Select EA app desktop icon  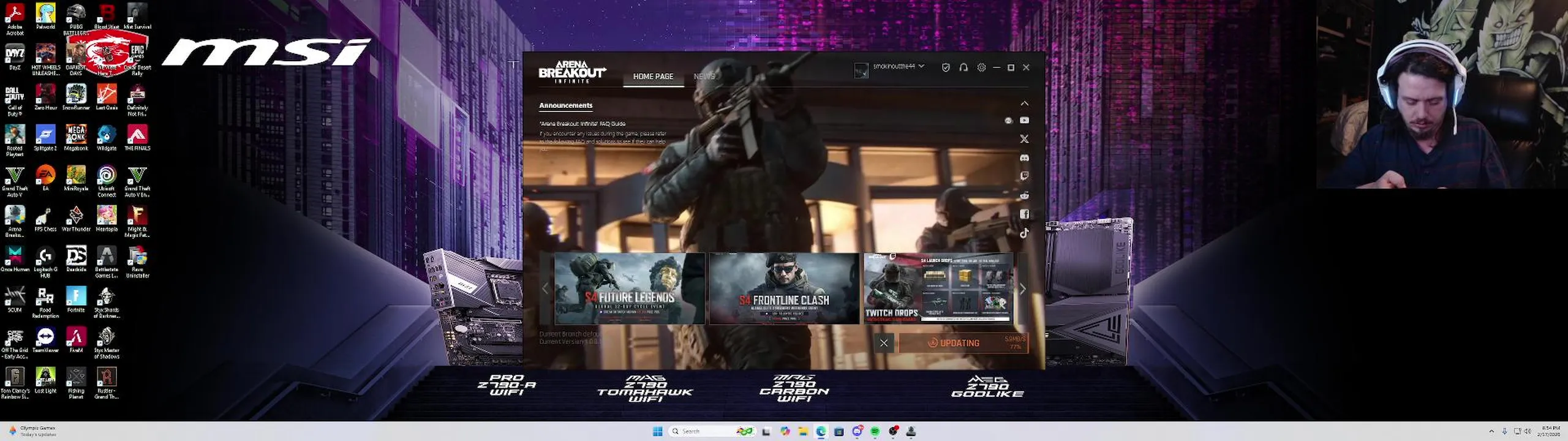45,178
